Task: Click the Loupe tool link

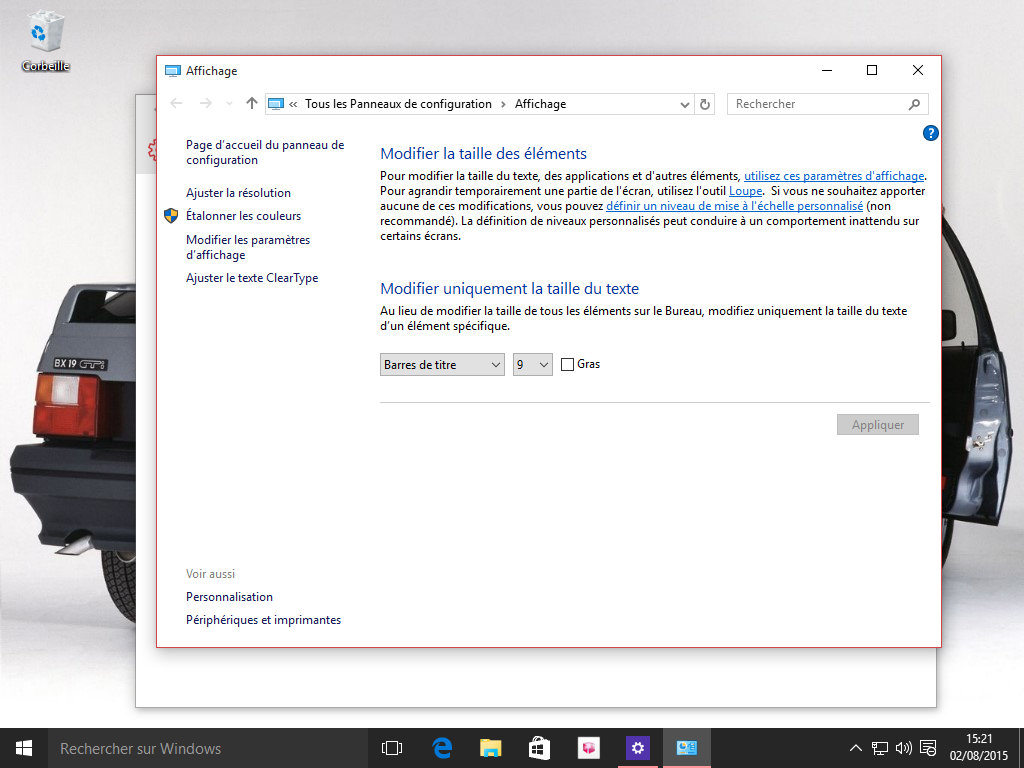Action: tap(745, 191)
